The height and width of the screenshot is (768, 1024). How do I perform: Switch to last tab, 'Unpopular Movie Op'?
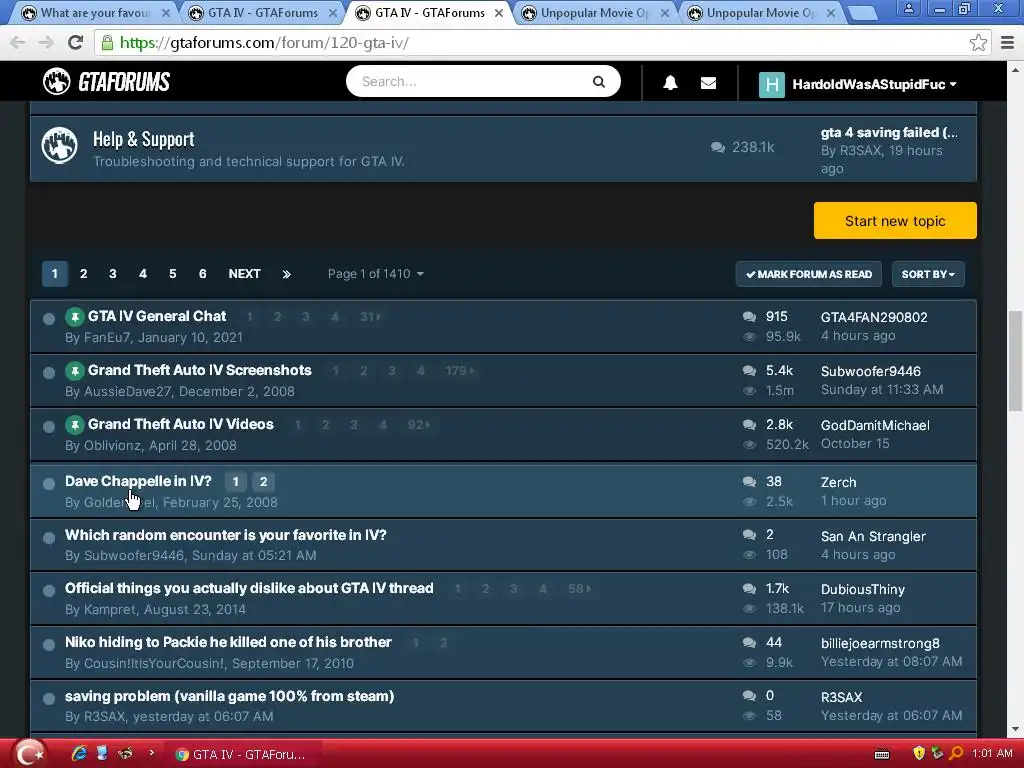click(x=761, y=12)
